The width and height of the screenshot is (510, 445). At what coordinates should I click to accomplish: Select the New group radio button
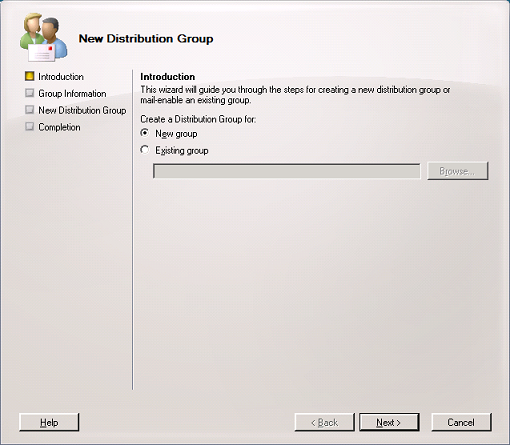145,133
